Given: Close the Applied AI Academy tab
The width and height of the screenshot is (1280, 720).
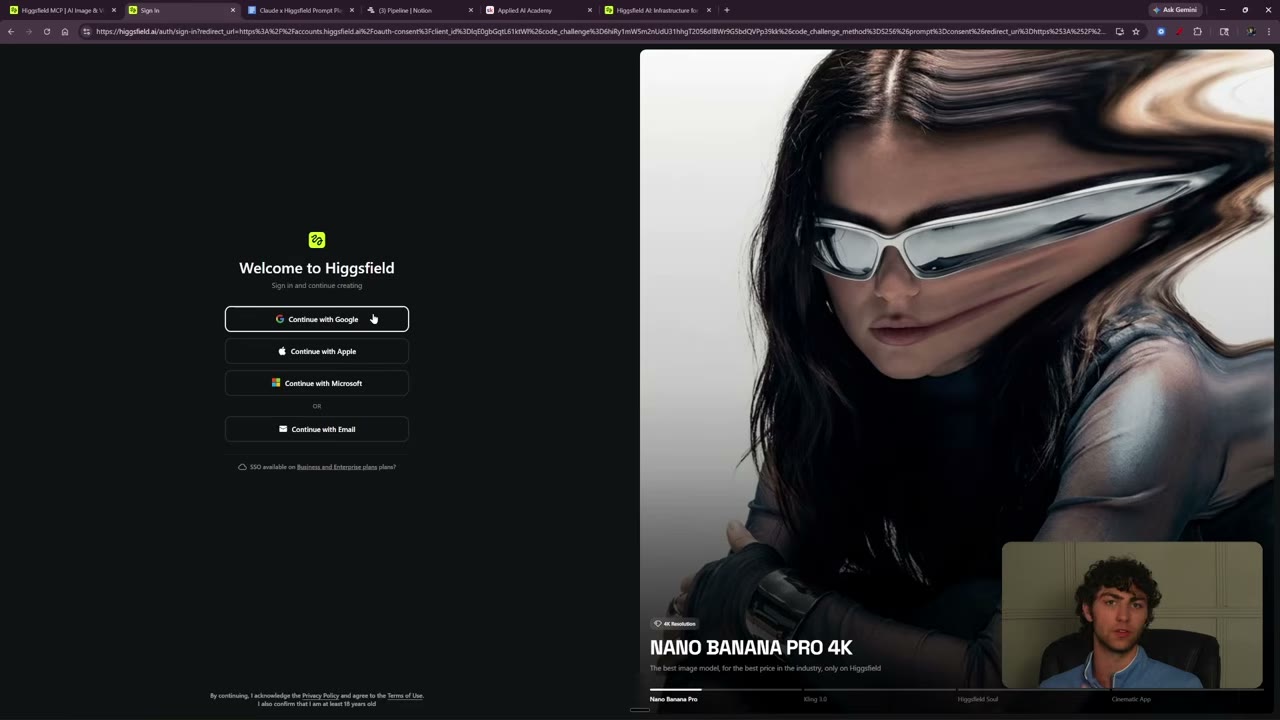Looking at the screenshot, I should tap(590, 10).
